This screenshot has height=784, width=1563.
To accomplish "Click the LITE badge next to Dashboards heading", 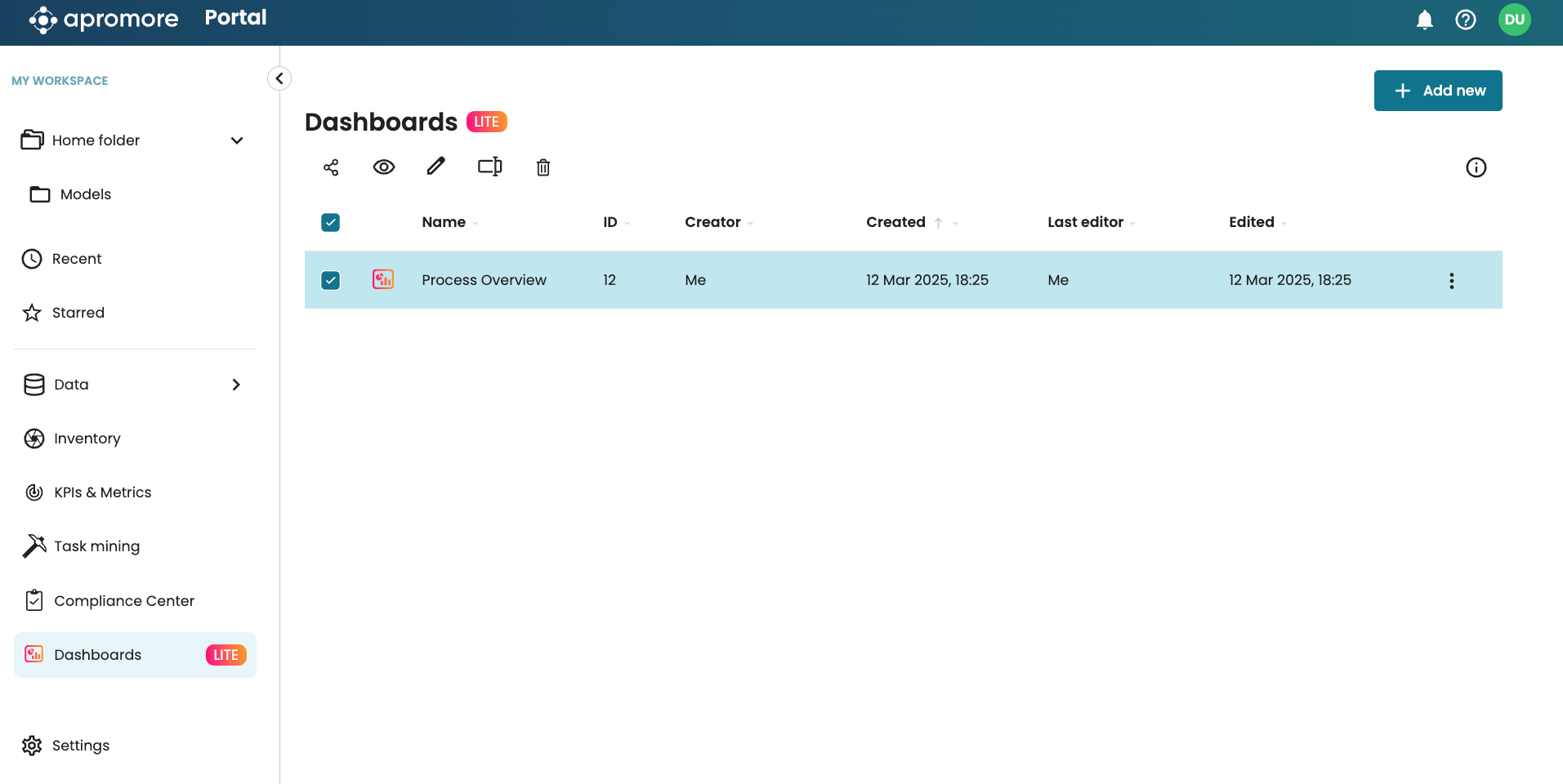I will pyautogui.click(x=487, y=122).
